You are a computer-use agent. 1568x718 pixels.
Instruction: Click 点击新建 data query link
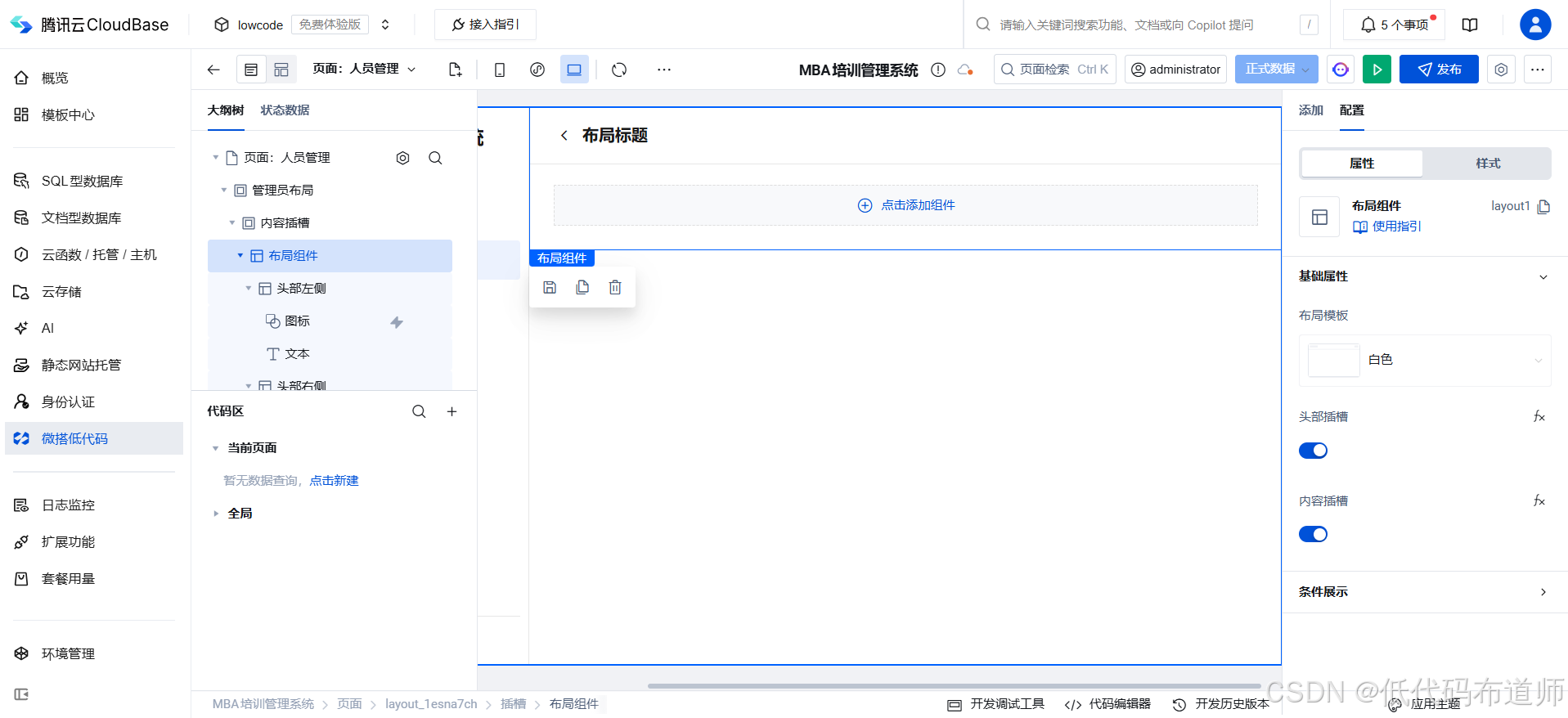pos(334,481)
